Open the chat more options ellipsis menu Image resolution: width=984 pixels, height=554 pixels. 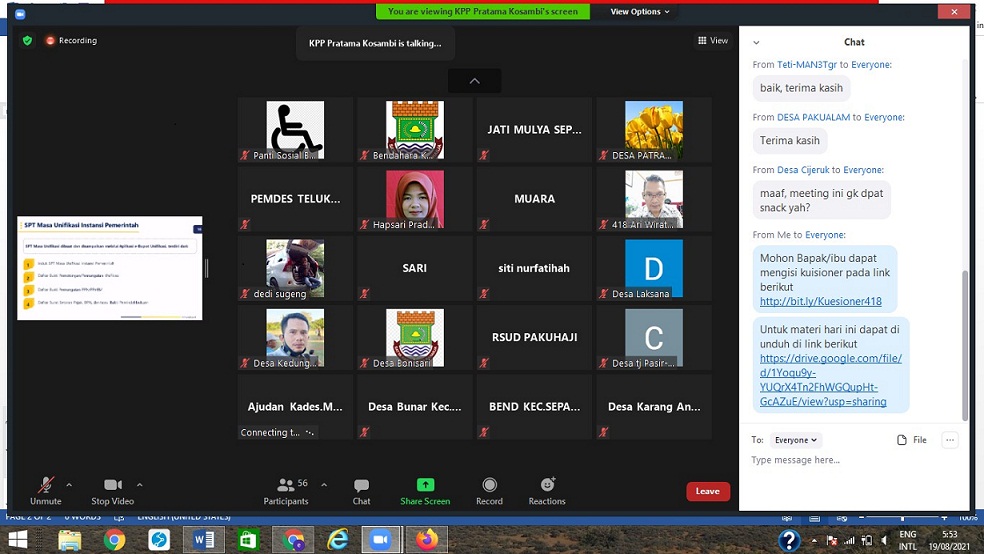pos(950,440)
